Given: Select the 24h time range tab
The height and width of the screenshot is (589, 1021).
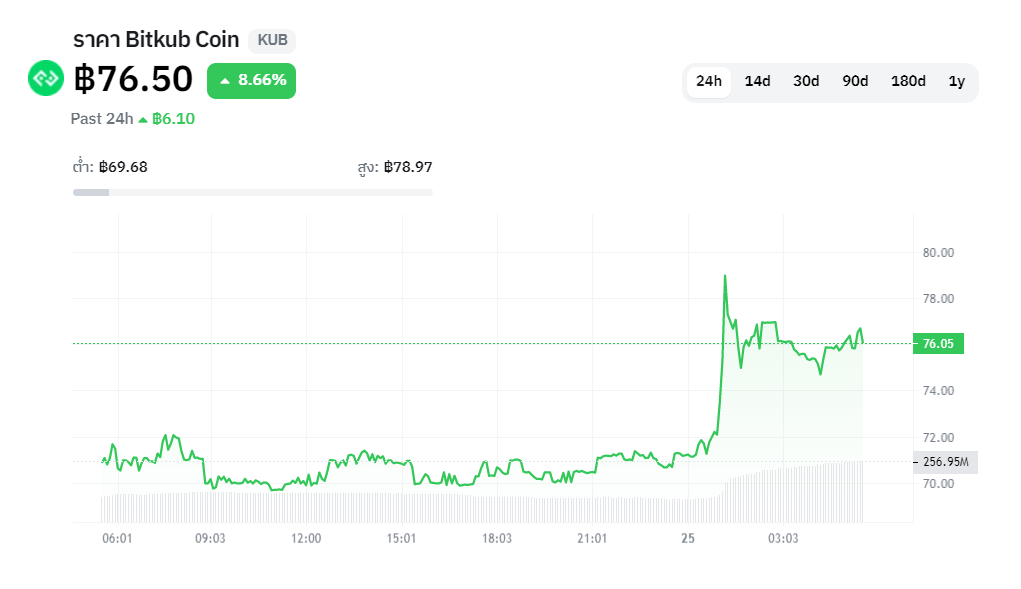Looking at the screenshot, I should [708, 81].
